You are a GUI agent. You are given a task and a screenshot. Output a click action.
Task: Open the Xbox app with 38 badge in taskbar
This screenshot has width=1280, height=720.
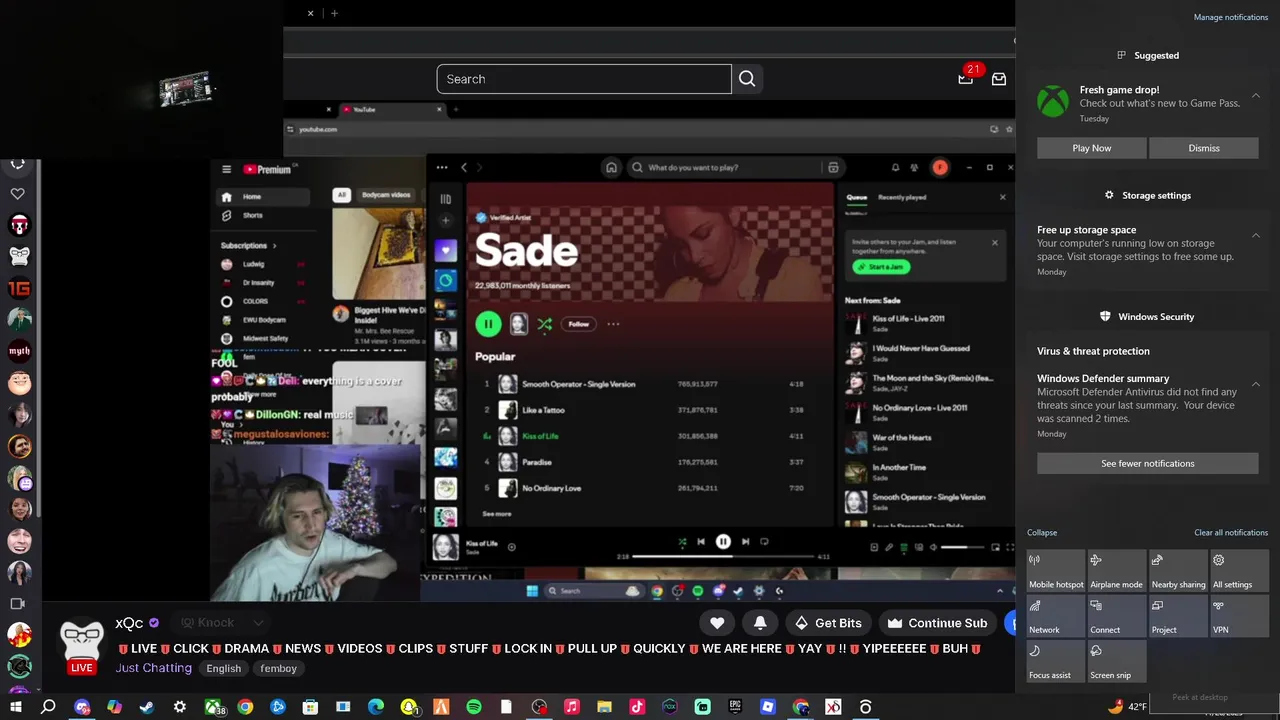213,707
